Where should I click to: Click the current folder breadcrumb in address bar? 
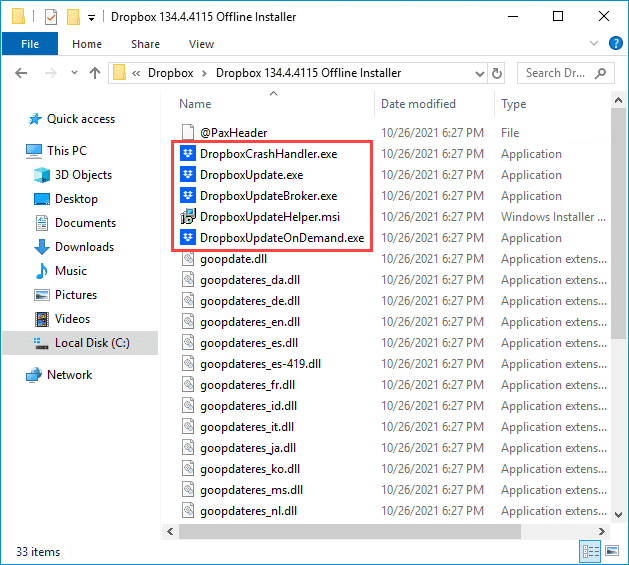[308, 73]
